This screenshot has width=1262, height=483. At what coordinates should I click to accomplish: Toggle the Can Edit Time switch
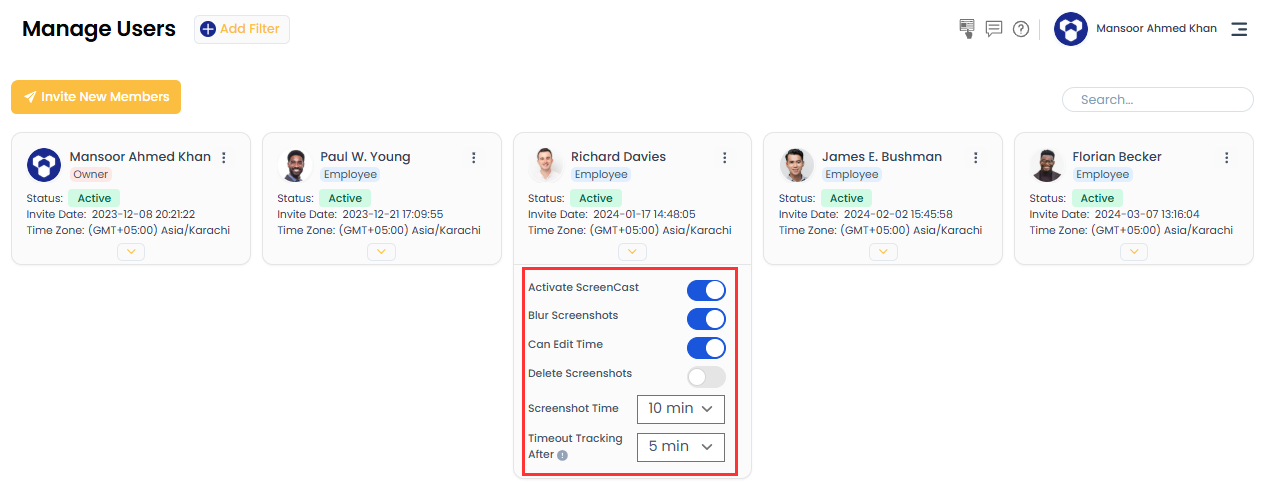point(705,348)
